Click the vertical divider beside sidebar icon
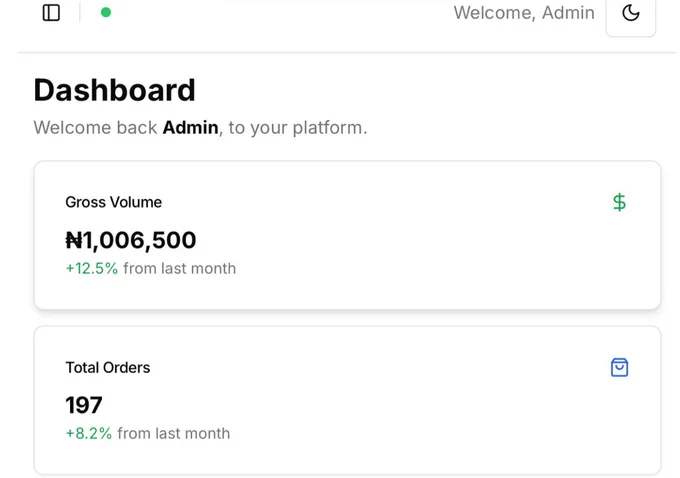 80,13
